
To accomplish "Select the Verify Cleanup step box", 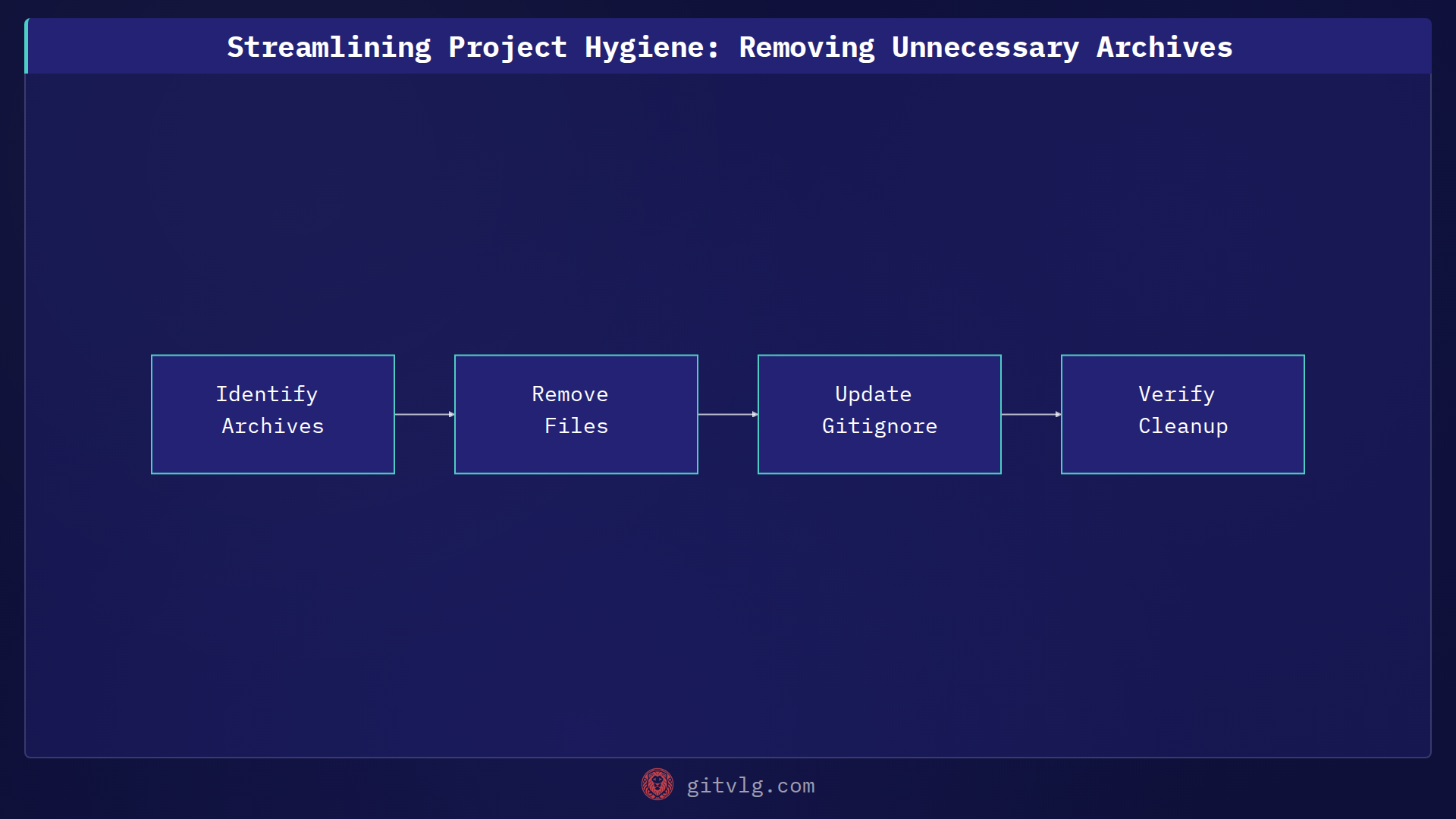I will coord(1183,414).
